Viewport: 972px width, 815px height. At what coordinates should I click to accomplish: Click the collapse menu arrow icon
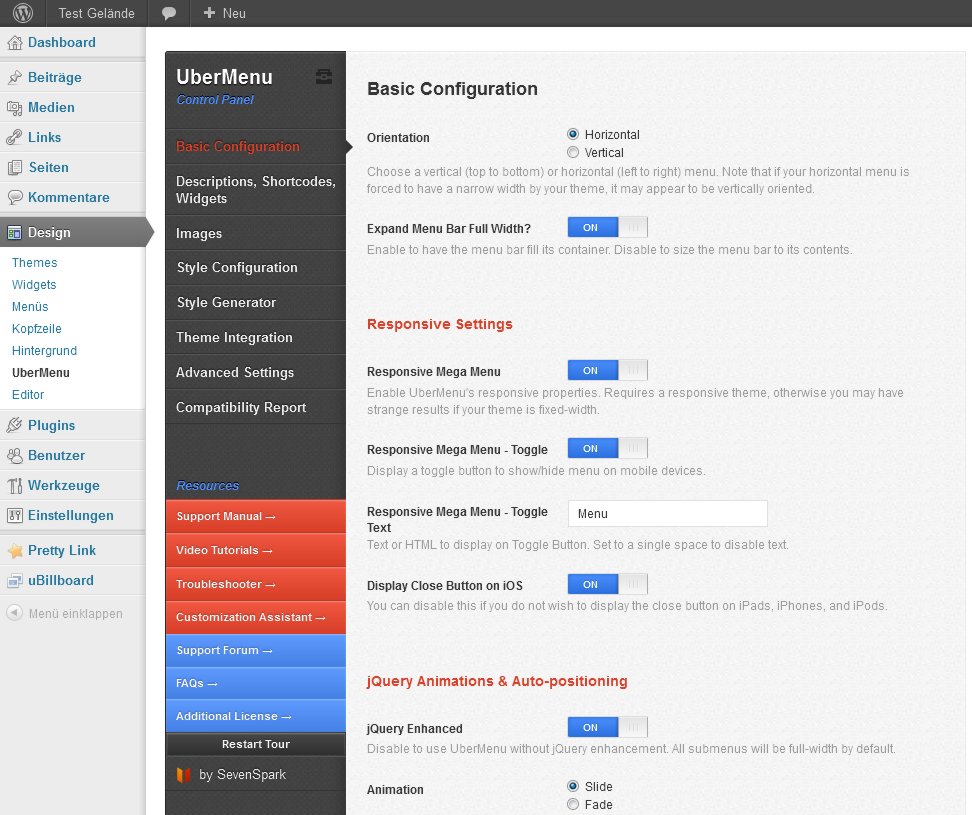coord(14,613)
